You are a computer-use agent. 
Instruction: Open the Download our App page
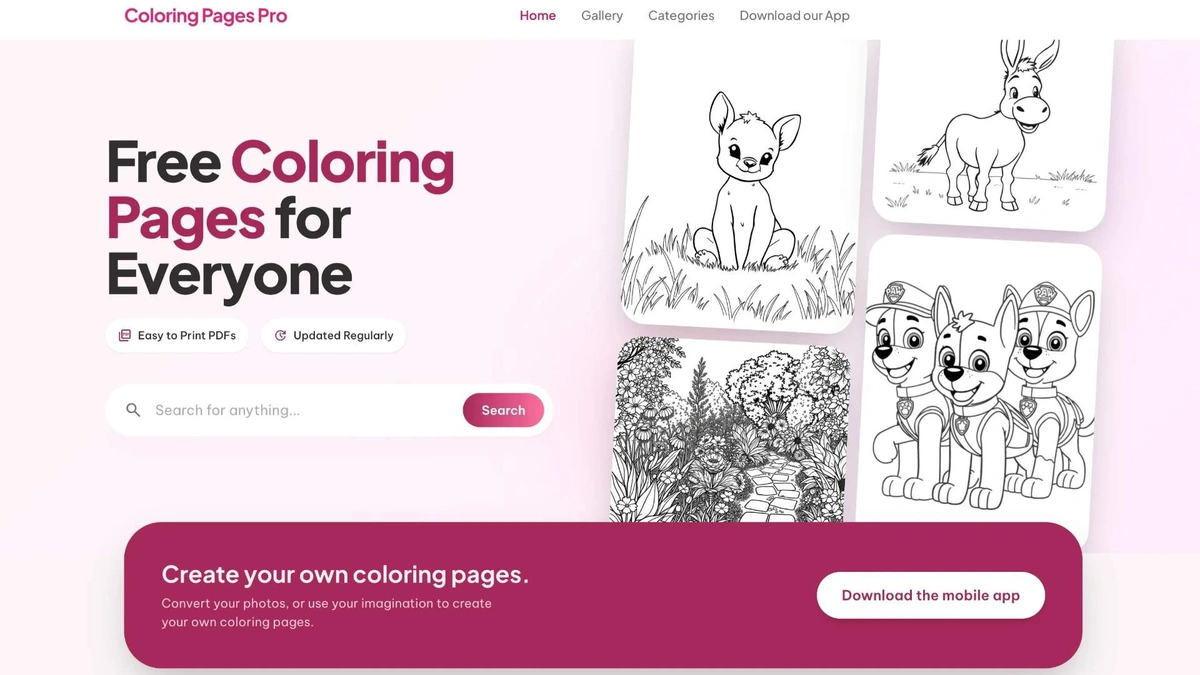click(x=794, y=16)
